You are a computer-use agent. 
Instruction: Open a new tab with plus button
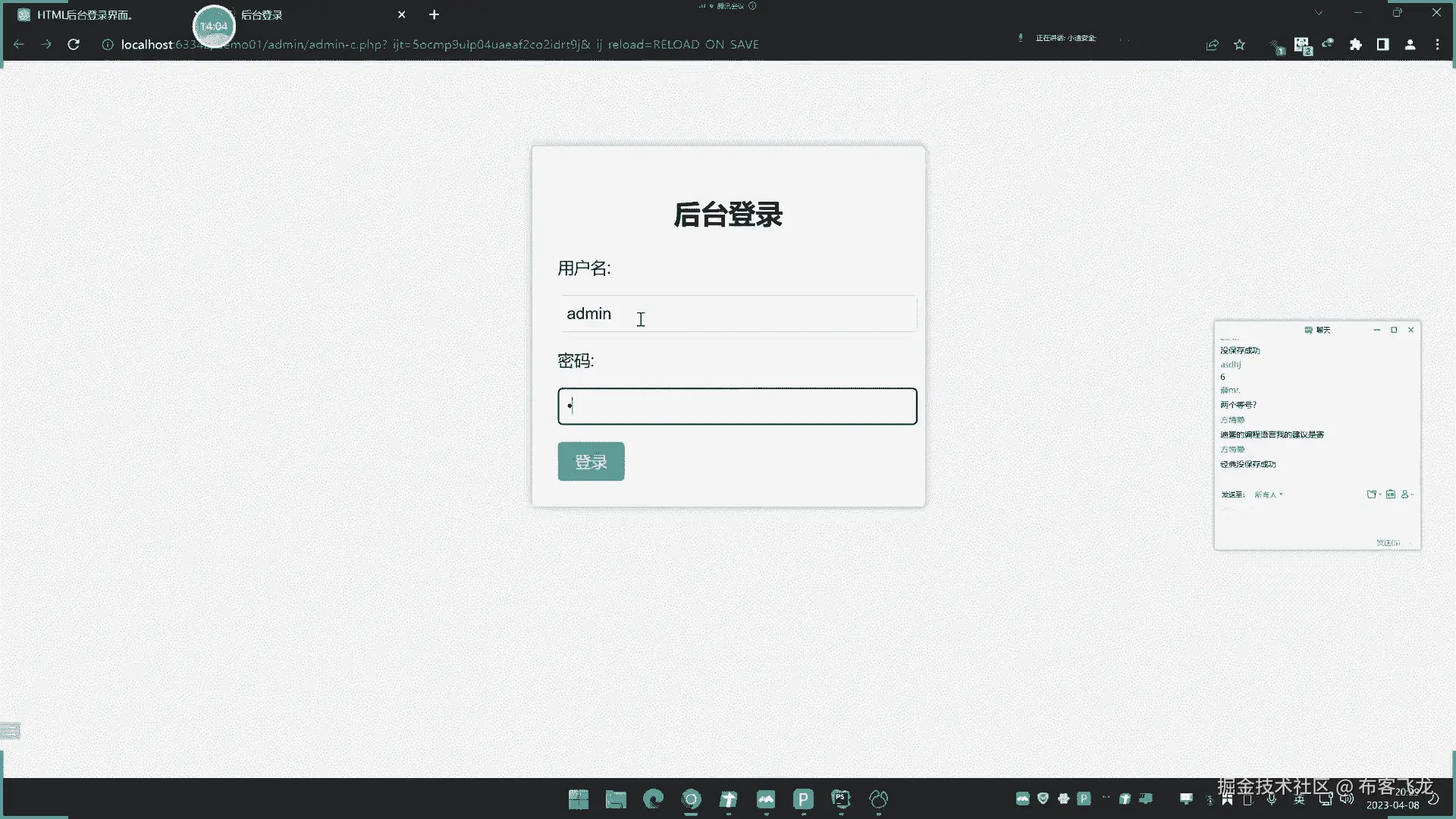[x=434, y=14]
